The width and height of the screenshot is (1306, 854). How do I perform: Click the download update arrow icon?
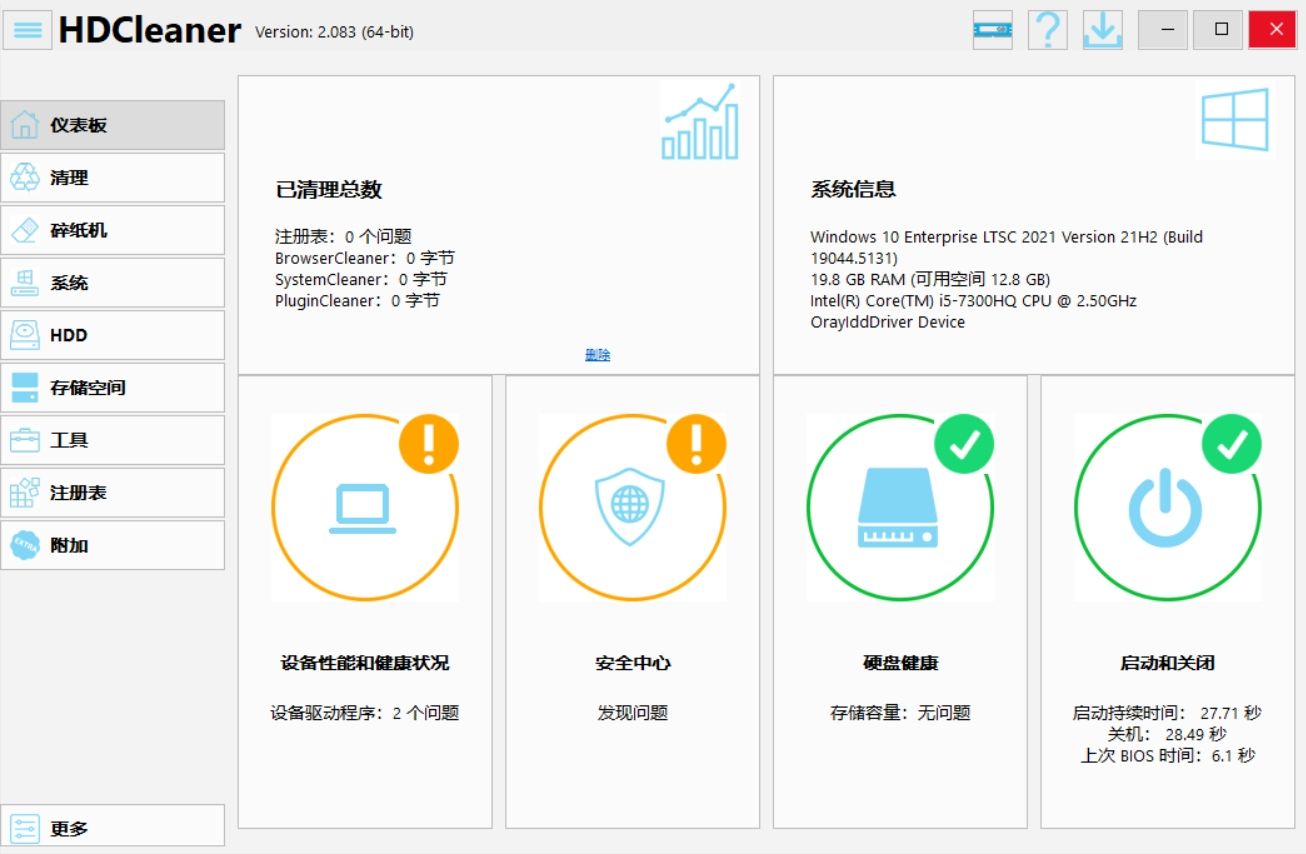1102,30
